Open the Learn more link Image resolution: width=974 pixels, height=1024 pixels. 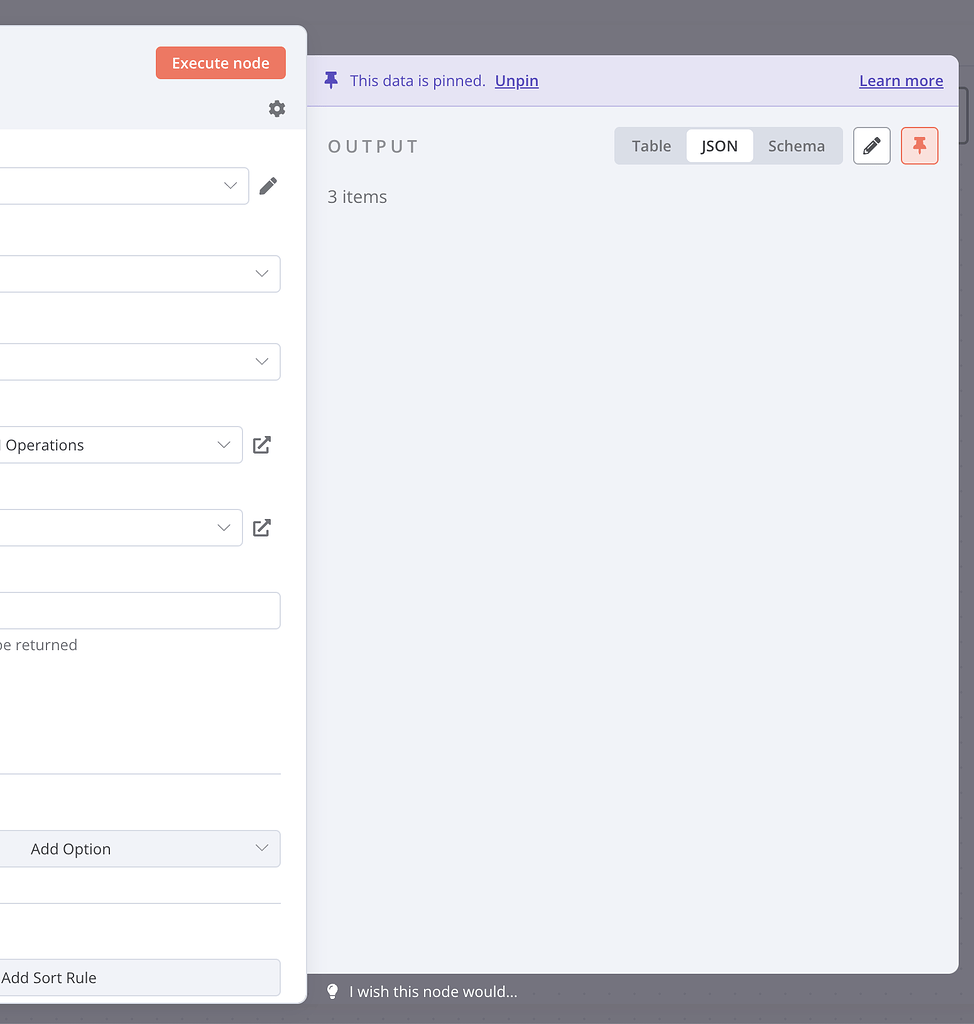coord(900,81)
